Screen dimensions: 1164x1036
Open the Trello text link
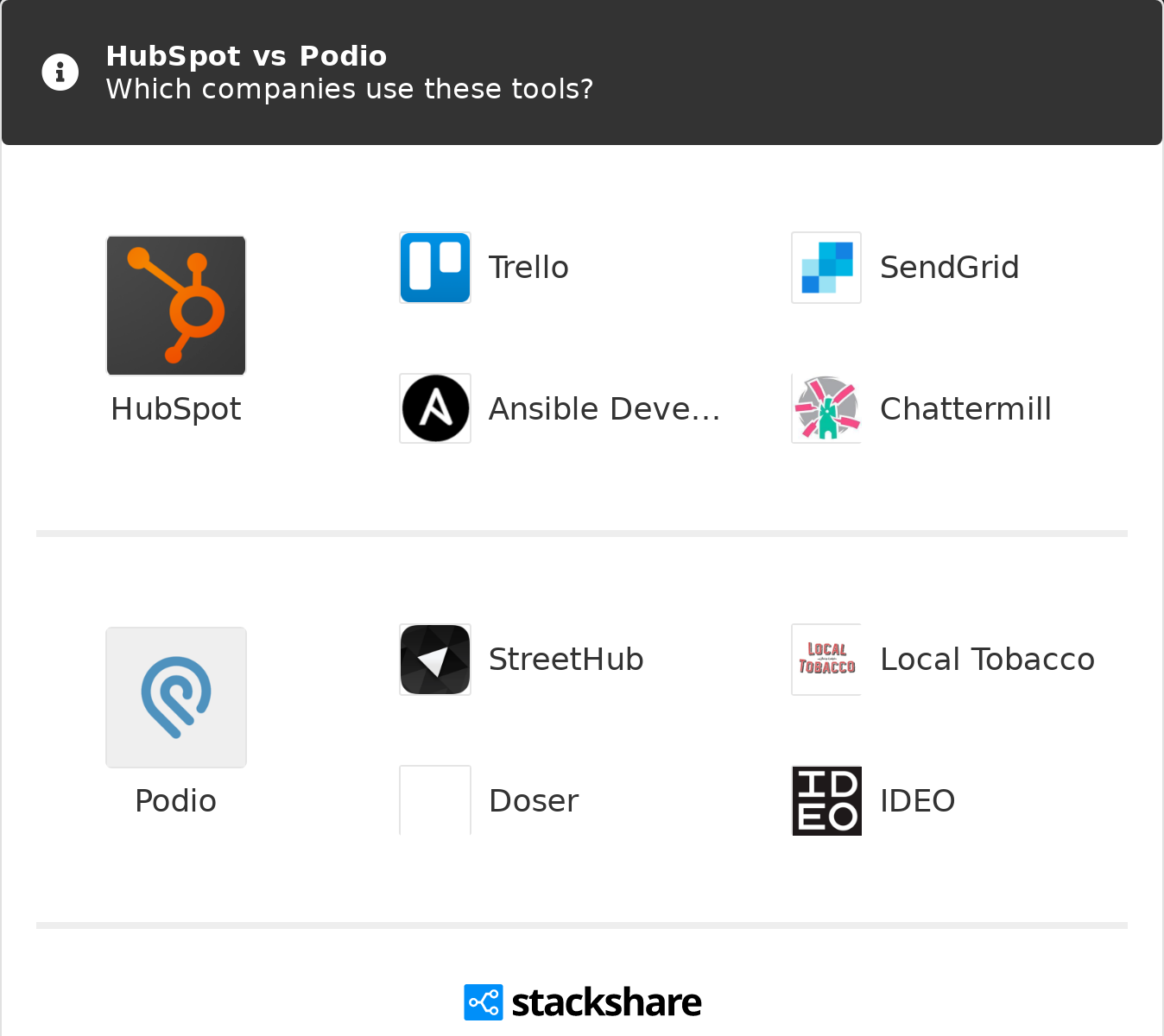(x=528, y=268)
